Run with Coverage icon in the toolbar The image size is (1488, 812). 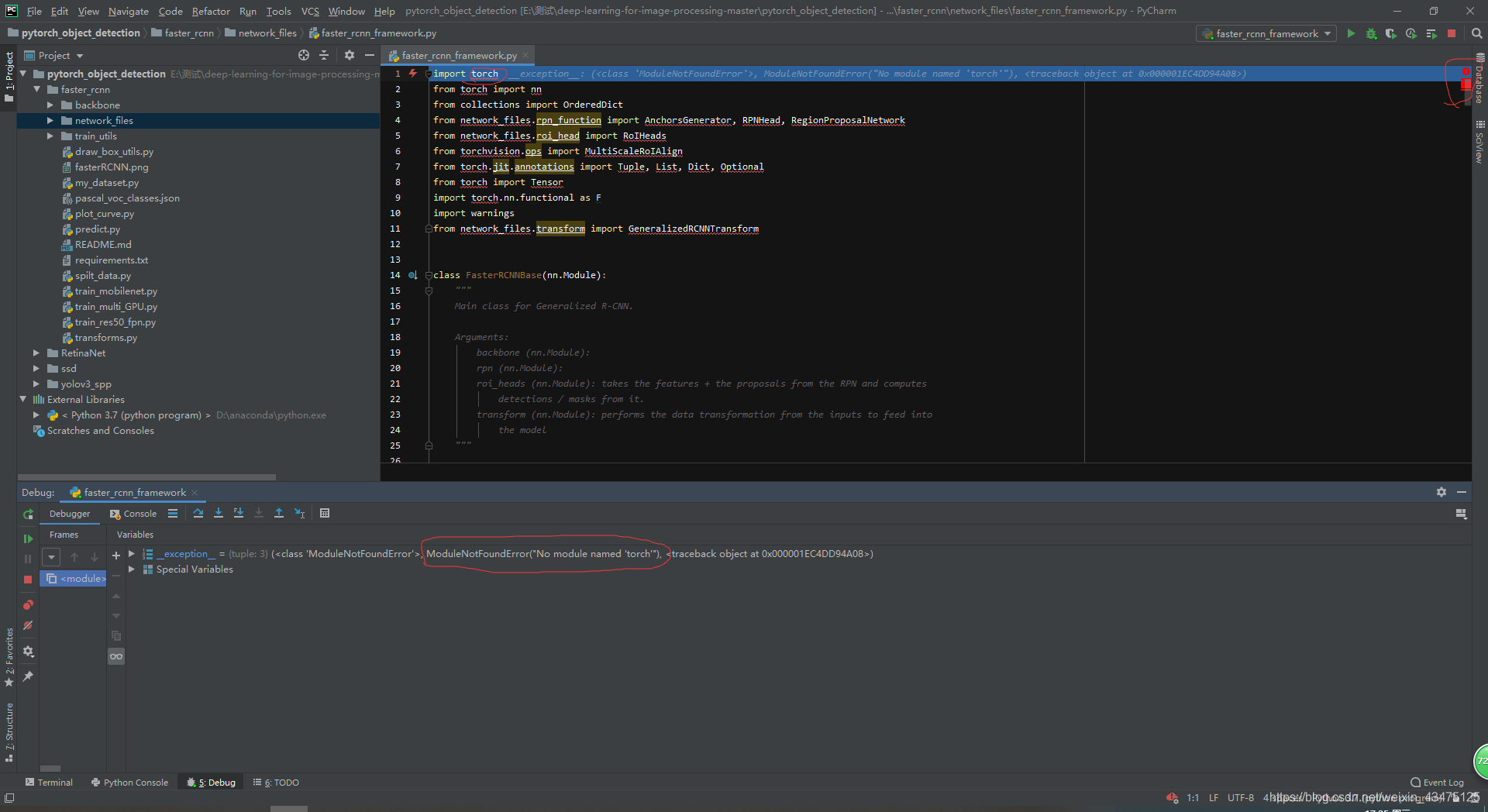coord(1391,33)
